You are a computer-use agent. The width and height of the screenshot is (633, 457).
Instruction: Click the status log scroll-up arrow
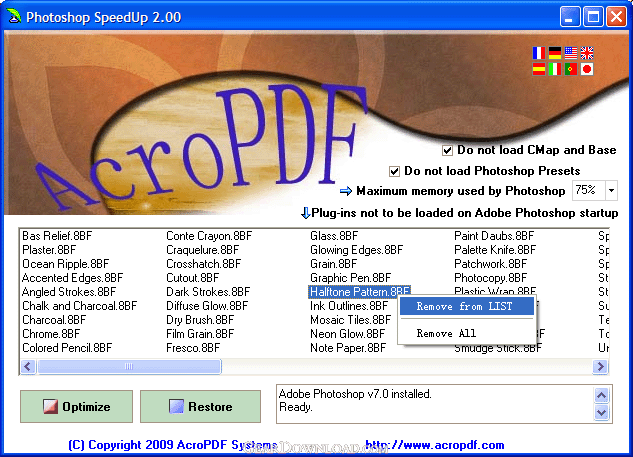602,395
